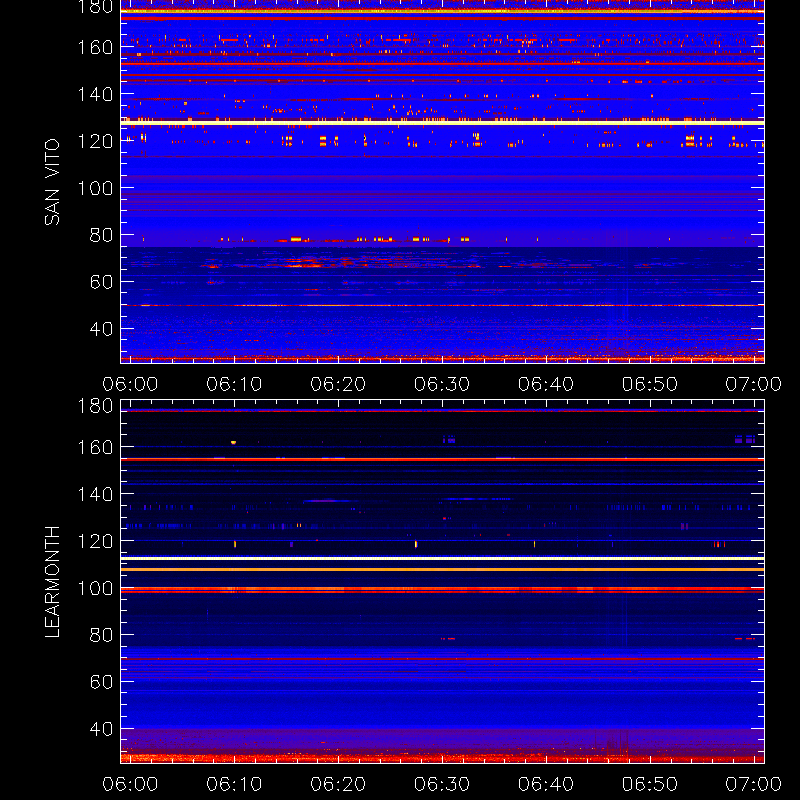
Task: Click the SAN VITO vertical axis title
Action: (52, 182)
